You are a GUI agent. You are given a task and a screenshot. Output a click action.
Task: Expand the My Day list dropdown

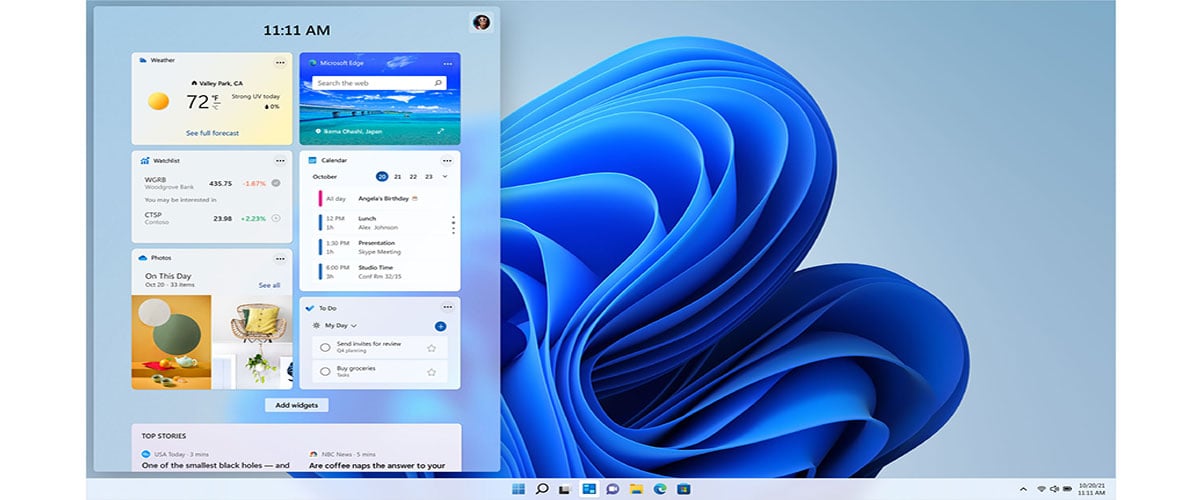pyautogui.click(x=354, y=326)
